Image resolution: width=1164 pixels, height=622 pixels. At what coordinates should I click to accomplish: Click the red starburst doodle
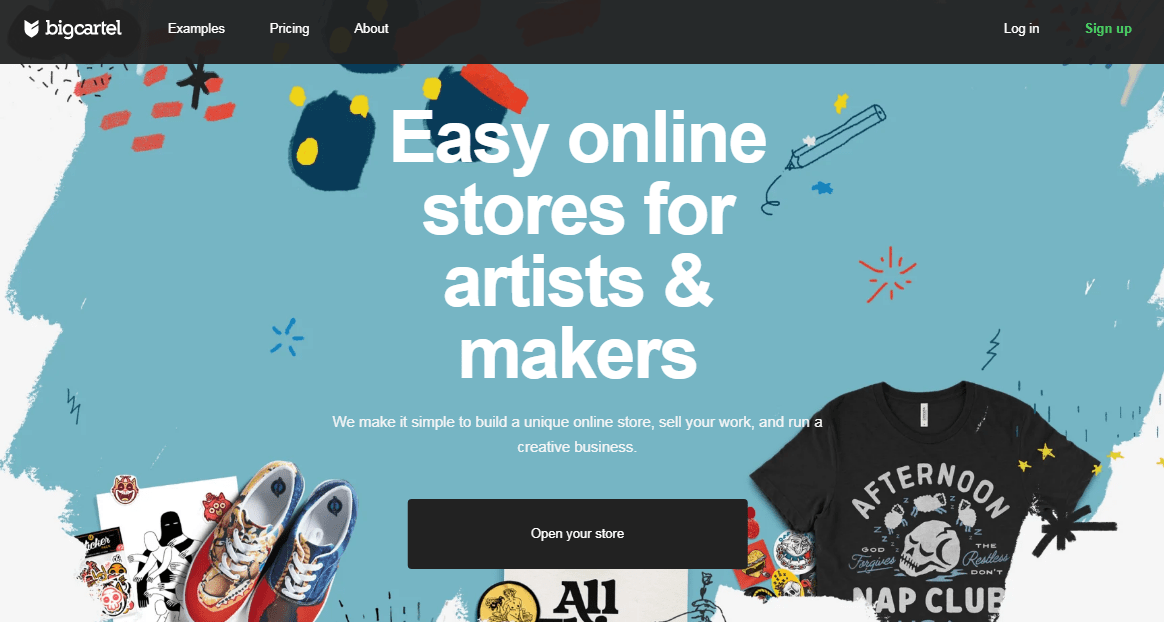(x=887, y=275)
